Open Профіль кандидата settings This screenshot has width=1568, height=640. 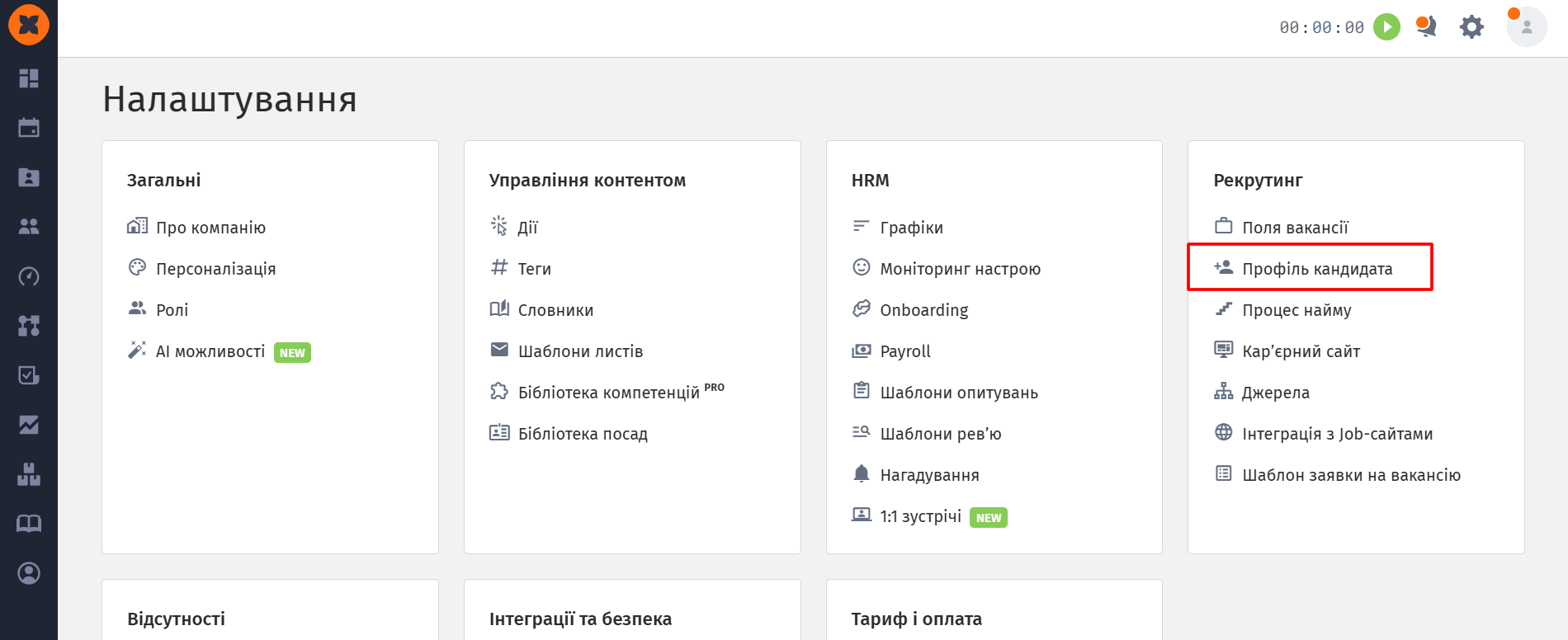click(x=1303, y=268)
